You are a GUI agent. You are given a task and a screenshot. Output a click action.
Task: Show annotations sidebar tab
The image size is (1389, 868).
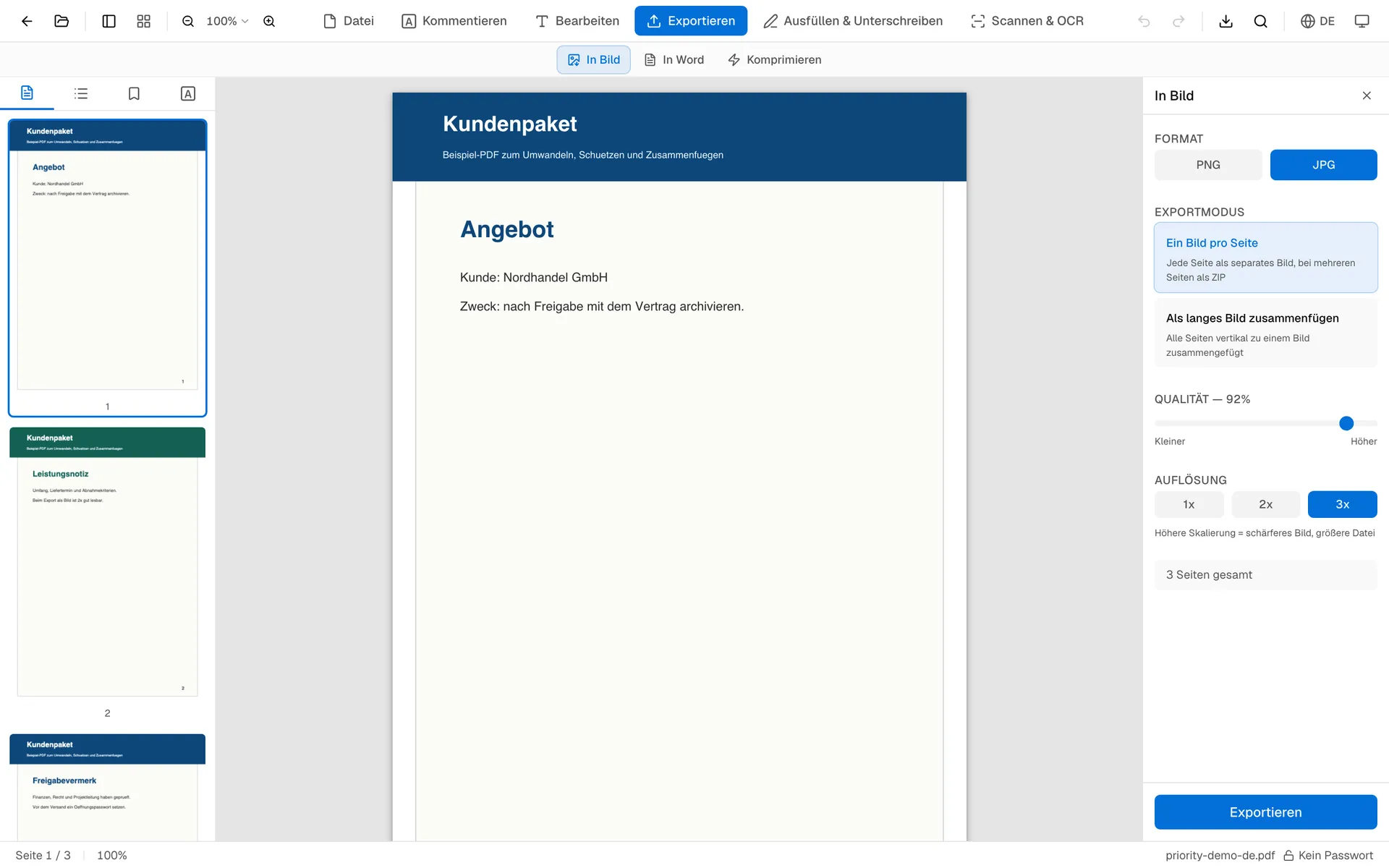click(188, 93)
